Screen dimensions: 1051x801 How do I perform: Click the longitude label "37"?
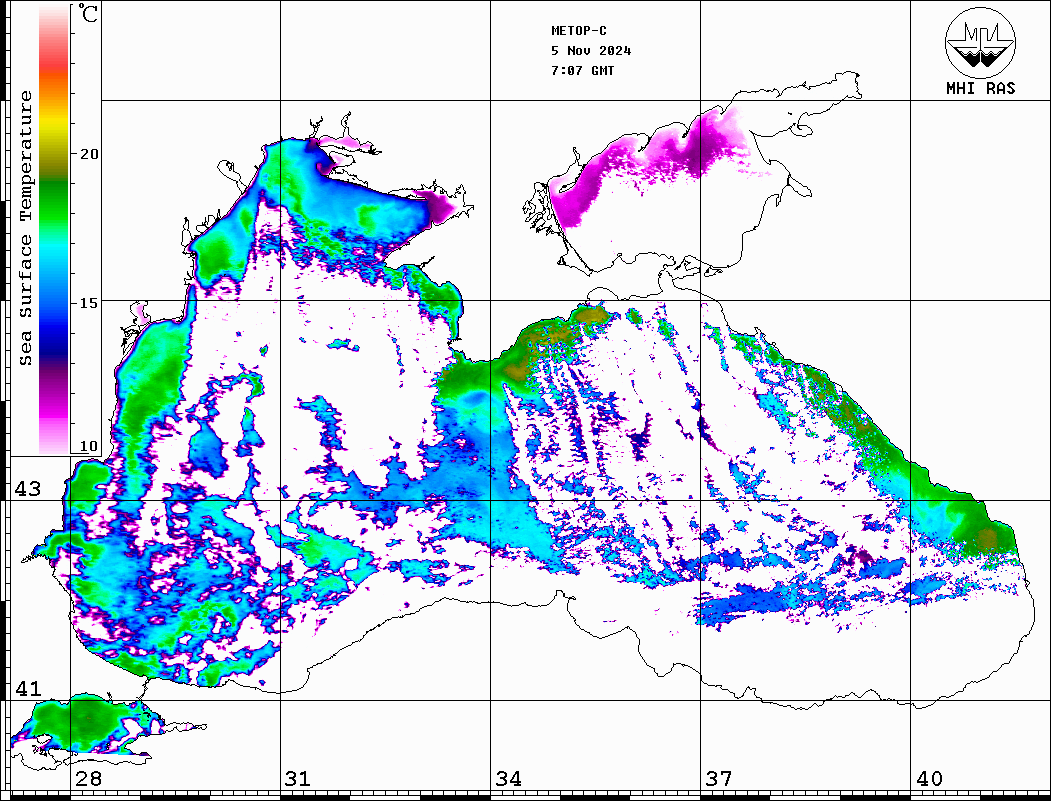tap(719, 778)
